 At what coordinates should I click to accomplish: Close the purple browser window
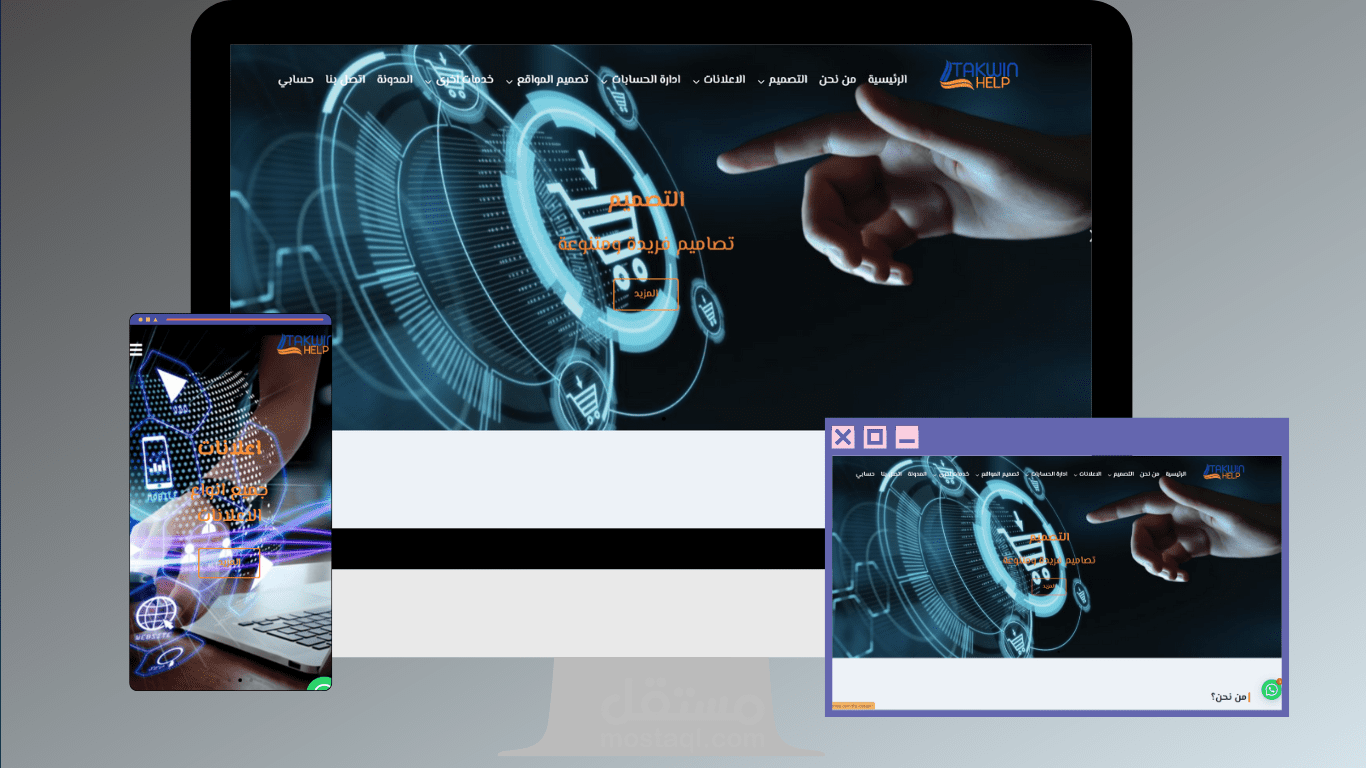coord(843,437)
